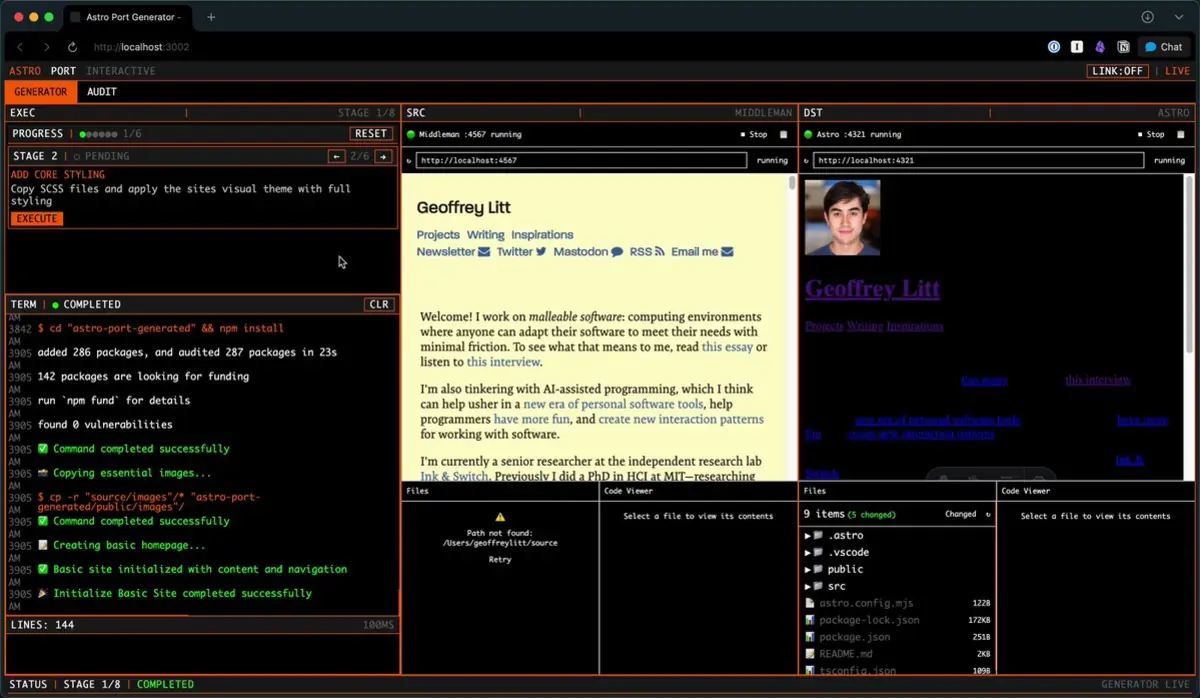Click the browser page reload icon

coord(72,47)
